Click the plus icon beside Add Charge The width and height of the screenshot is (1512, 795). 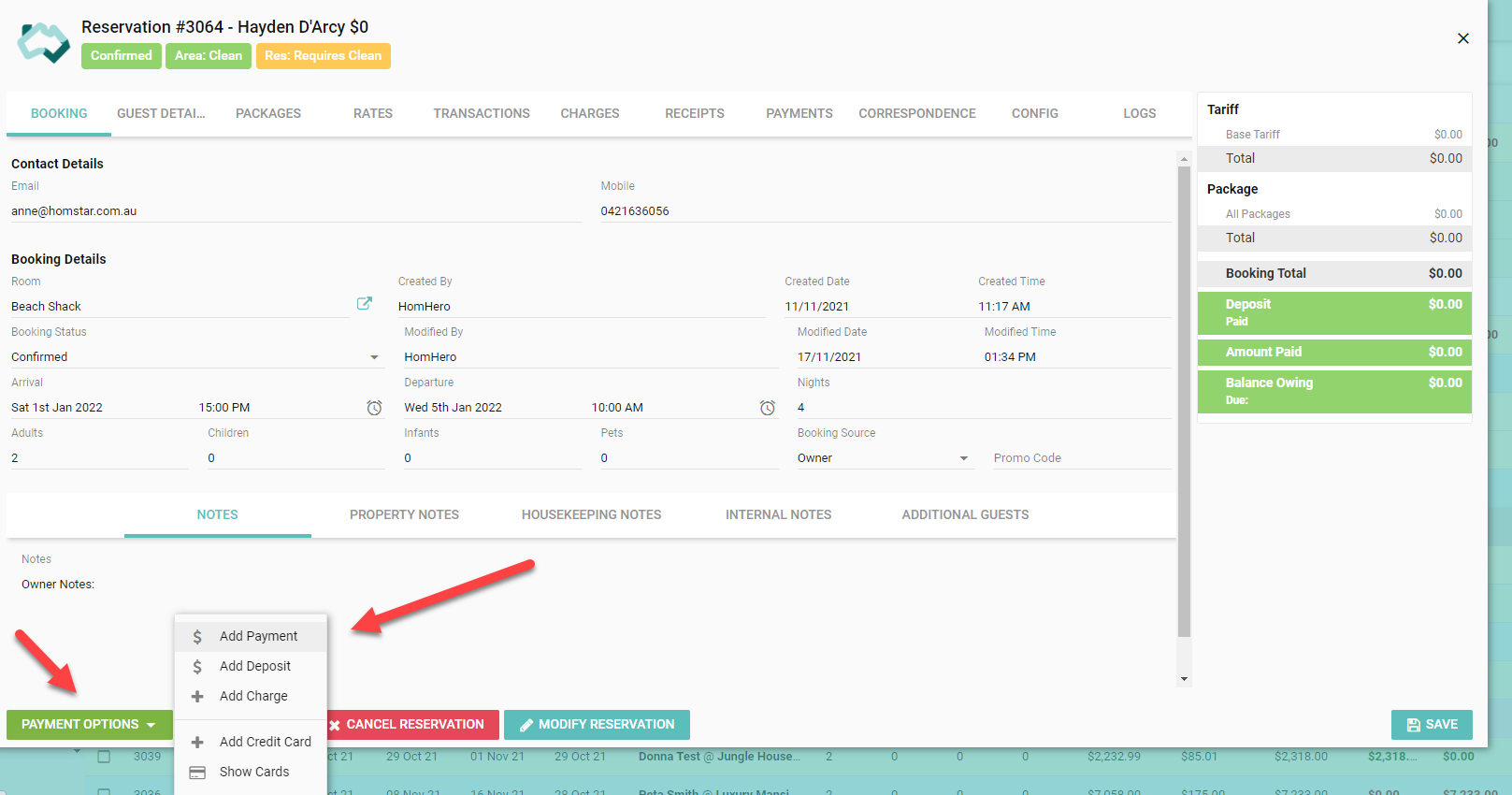point(197,696)
